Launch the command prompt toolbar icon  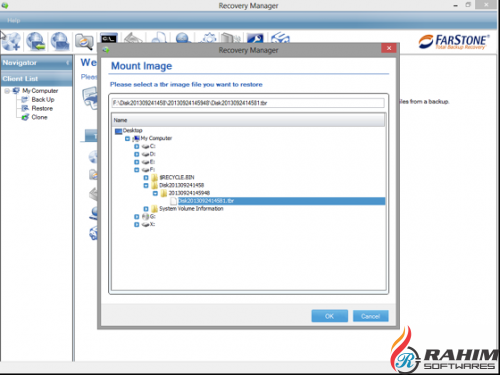tap(109, 38)
